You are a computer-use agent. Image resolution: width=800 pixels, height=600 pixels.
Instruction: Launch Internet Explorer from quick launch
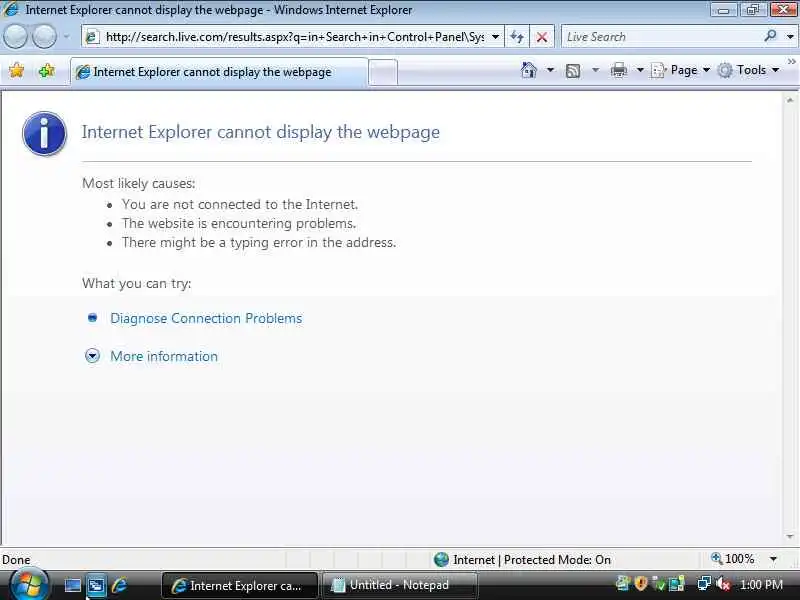pos(119,585)
